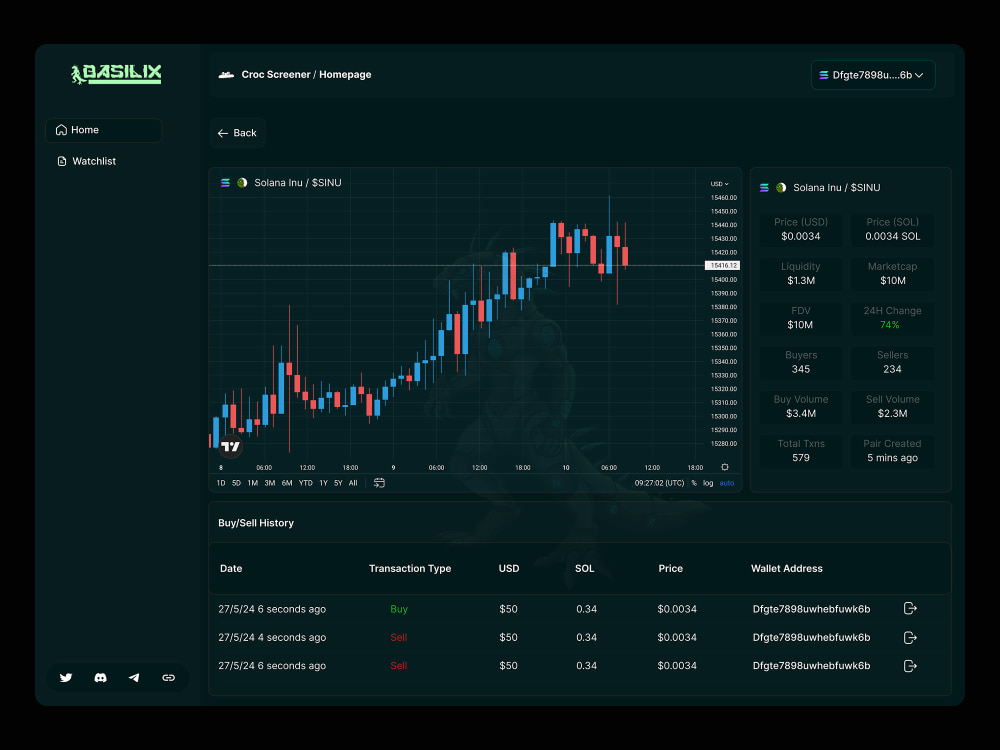Click the Solana icon in chart header

click(x=225, y=183)
